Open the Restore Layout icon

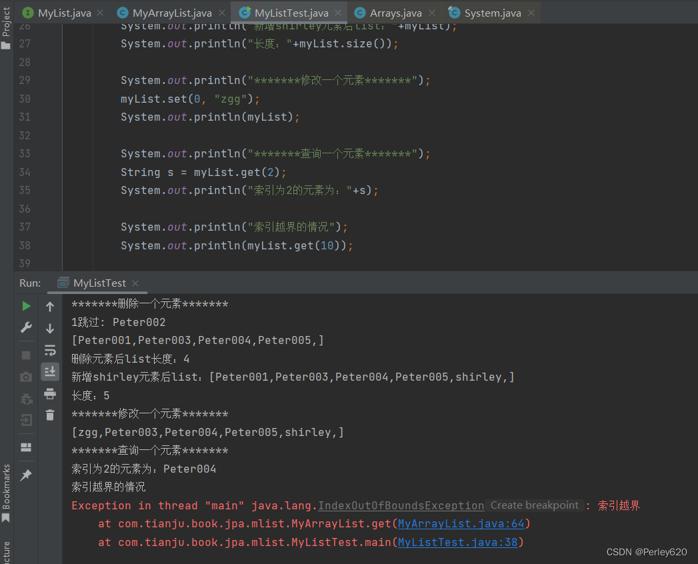click(x=26, y=447)
